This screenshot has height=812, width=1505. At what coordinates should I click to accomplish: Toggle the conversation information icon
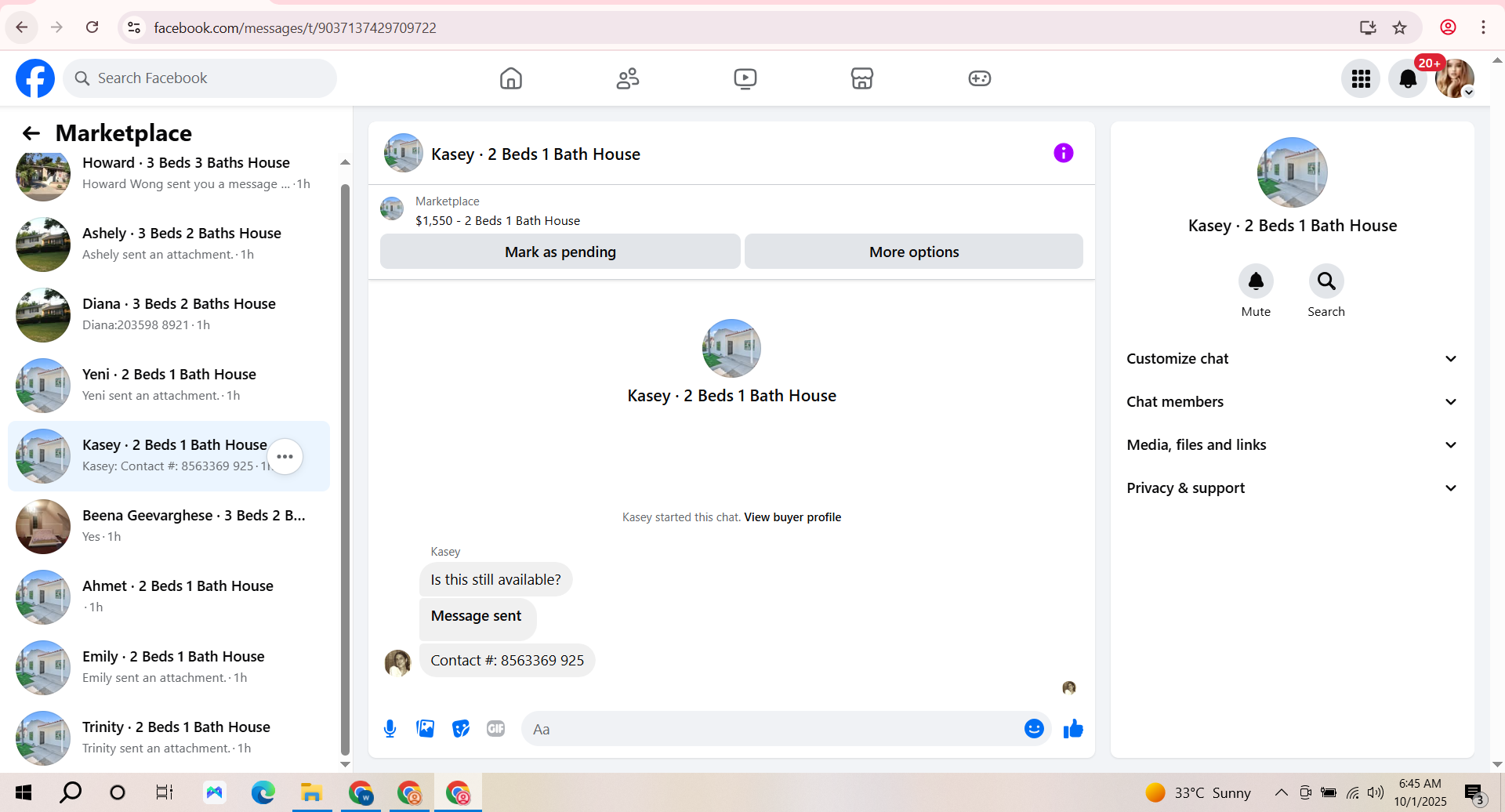1064,153
